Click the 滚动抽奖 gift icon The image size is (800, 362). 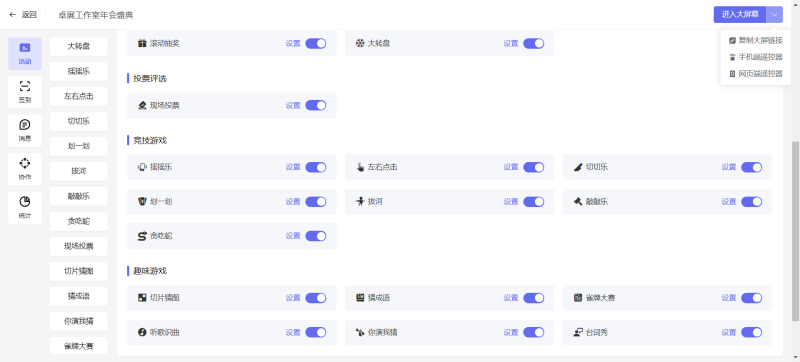(x=142, y=43)
